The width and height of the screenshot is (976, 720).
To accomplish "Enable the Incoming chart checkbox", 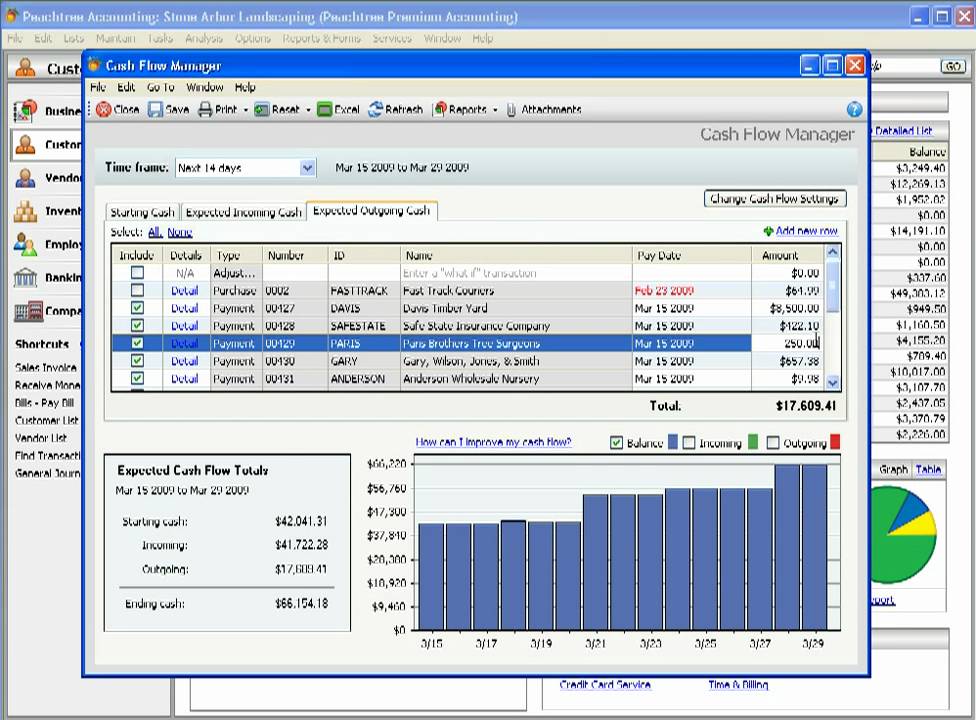I will pyautogui.click(x=688, y=442).
